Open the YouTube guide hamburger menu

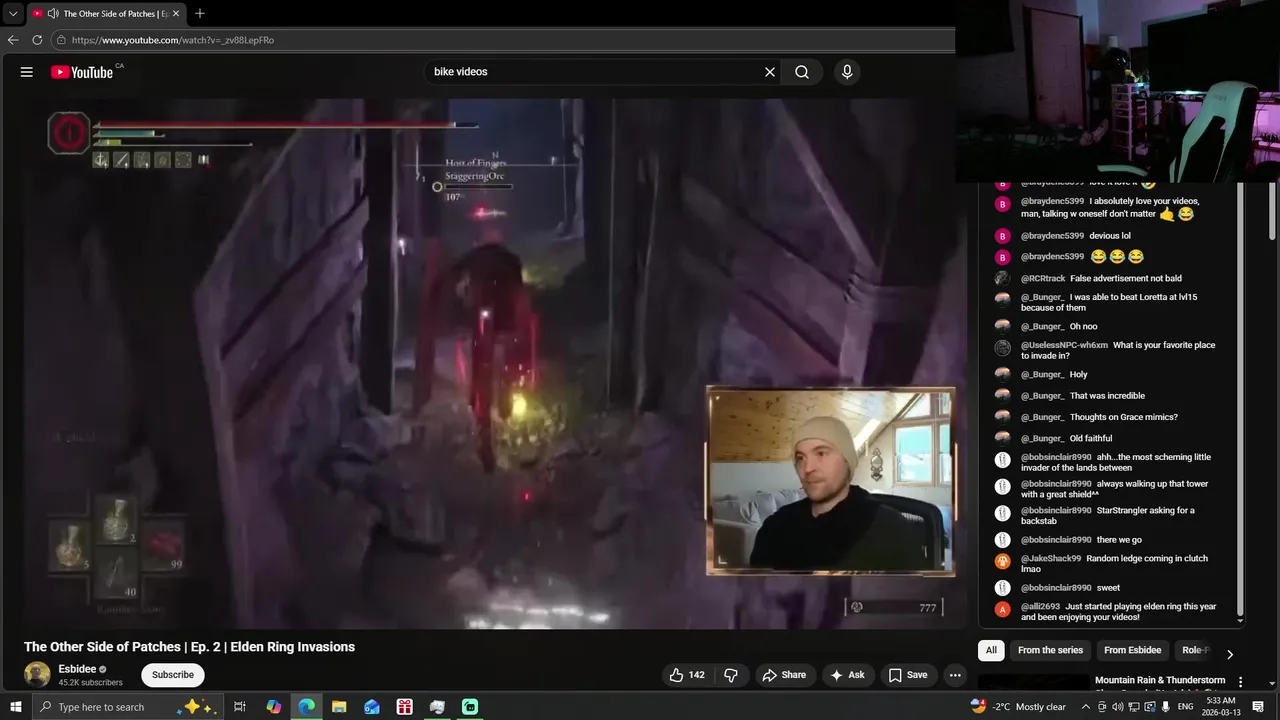click(27, 72)
